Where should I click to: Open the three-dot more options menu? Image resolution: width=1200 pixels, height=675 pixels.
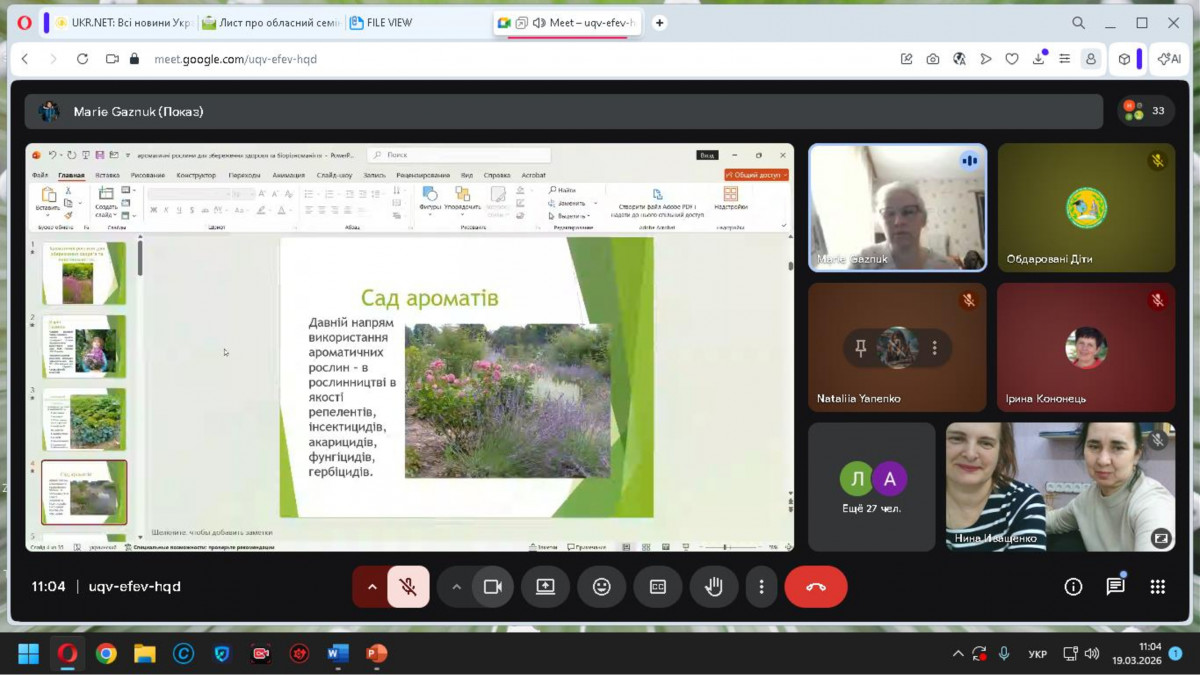tap(761, 587)
